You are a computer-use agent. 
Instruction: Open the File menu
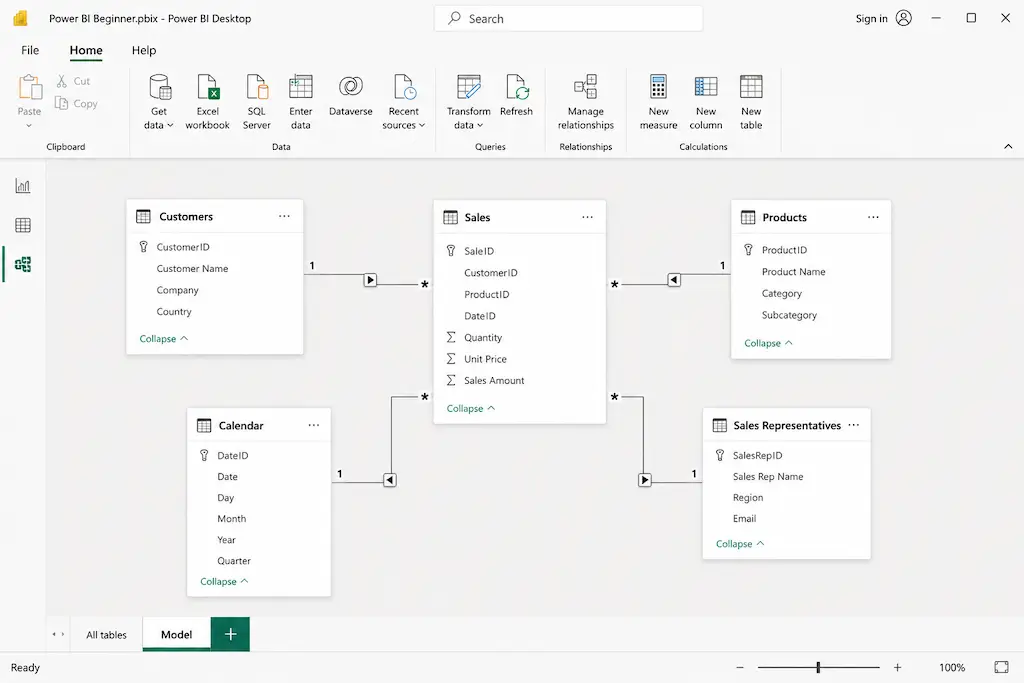point(30,50)
